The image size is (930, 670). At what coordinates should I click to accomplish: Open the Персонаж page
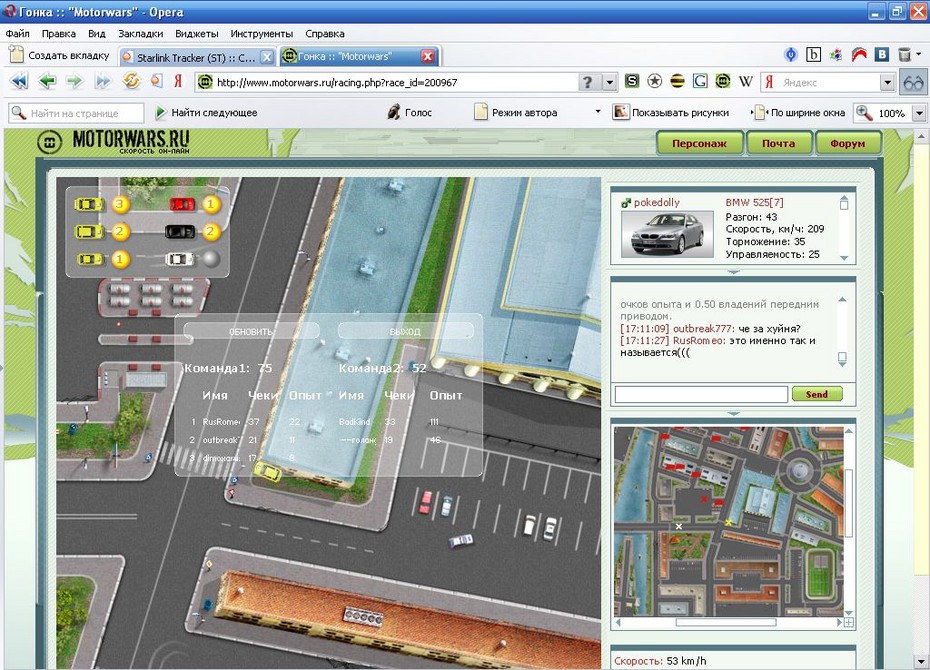click(700, 143)
